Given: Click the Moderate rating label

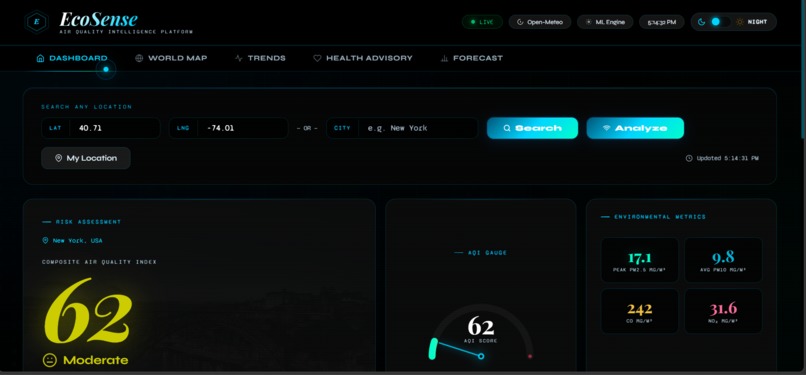Looking at the screenshot, I should pos(96,360).
